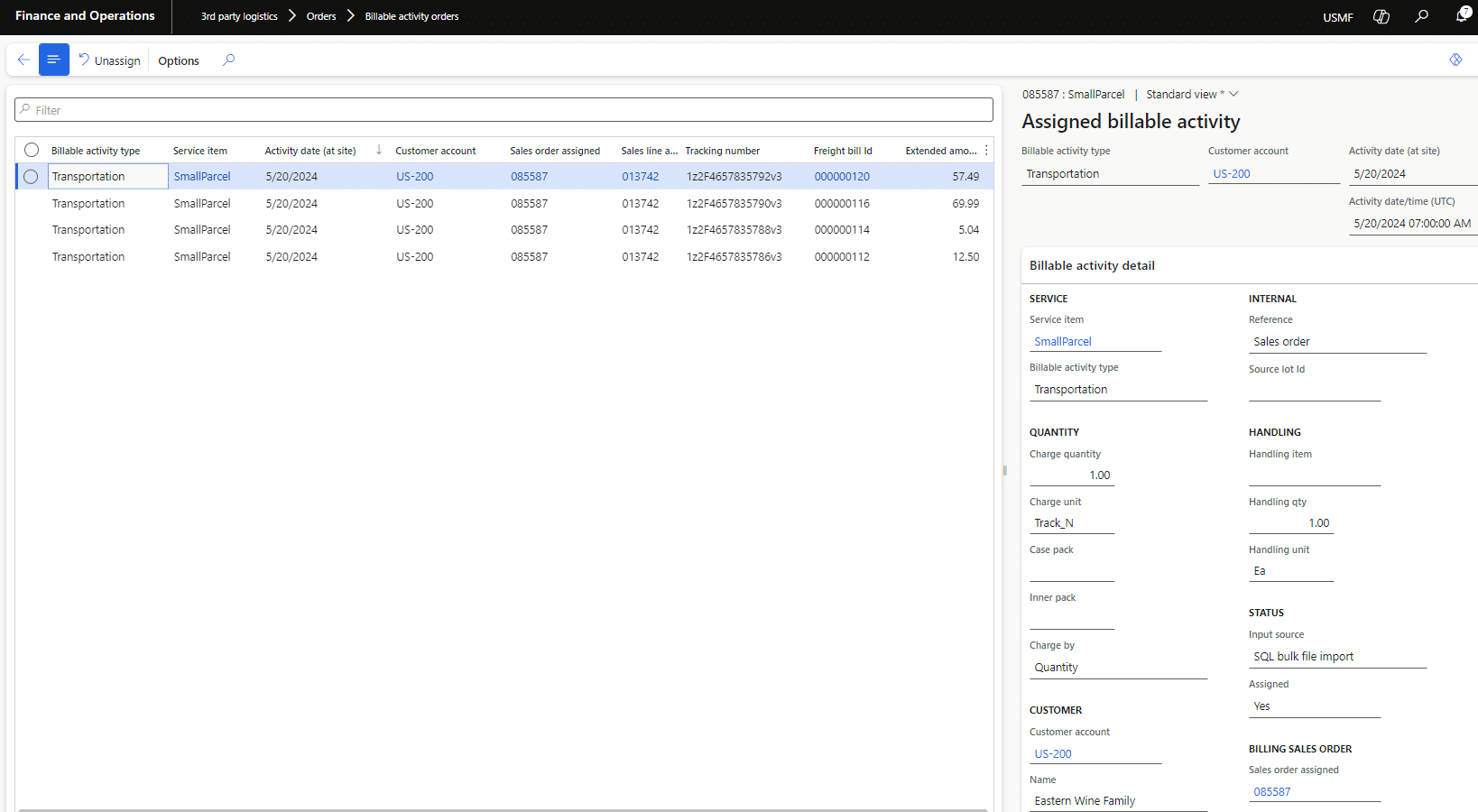1478x812 pixels.
Task: Open 3rd party logistics breadcrumb
Action: [x=239, y=16]
